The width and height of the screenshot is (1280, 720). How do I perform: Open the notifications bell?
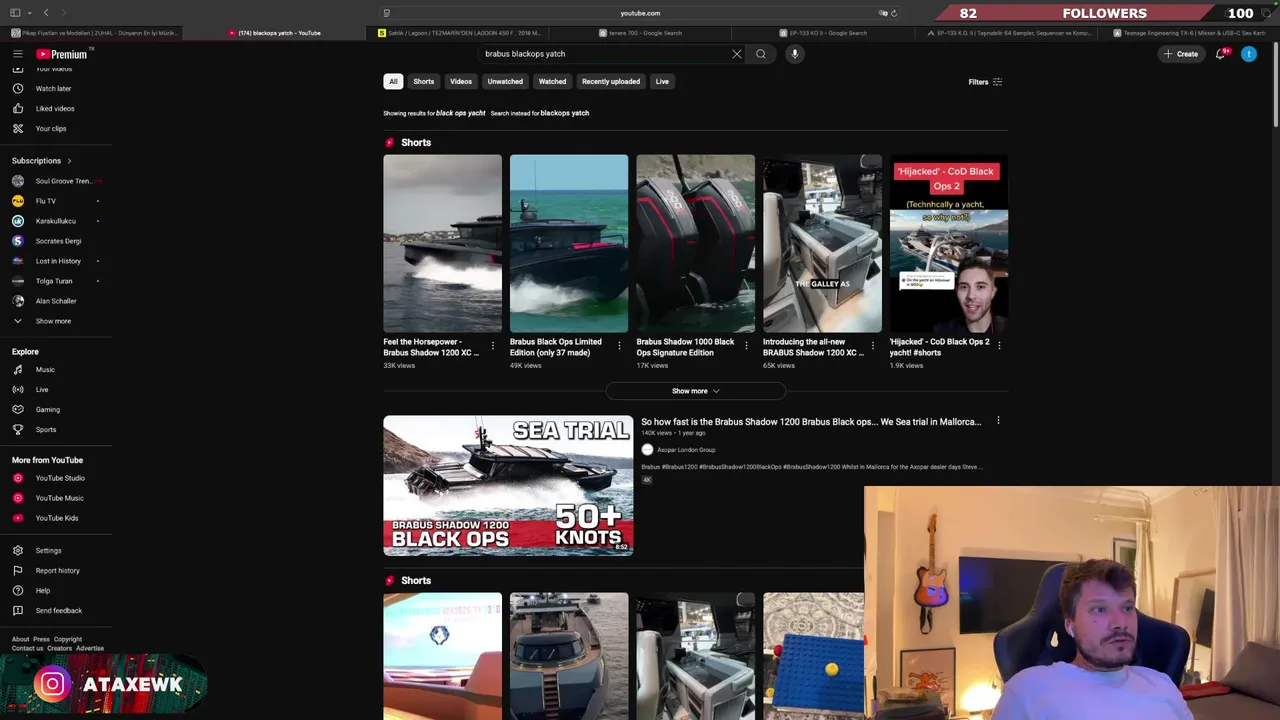coord(1220,54)
